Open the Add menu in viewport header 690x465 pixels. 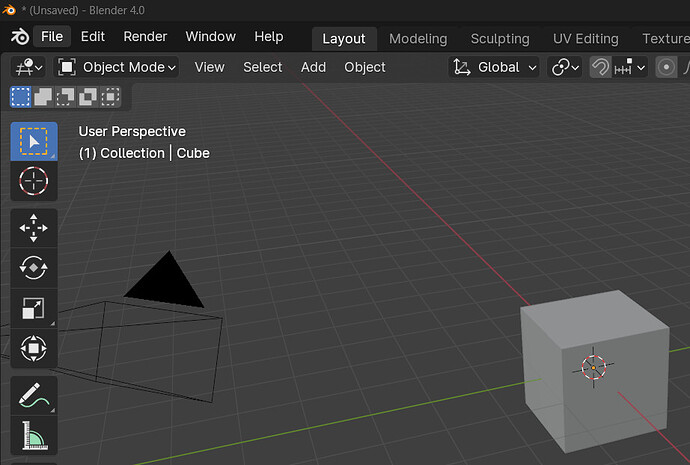click(313, 67)
